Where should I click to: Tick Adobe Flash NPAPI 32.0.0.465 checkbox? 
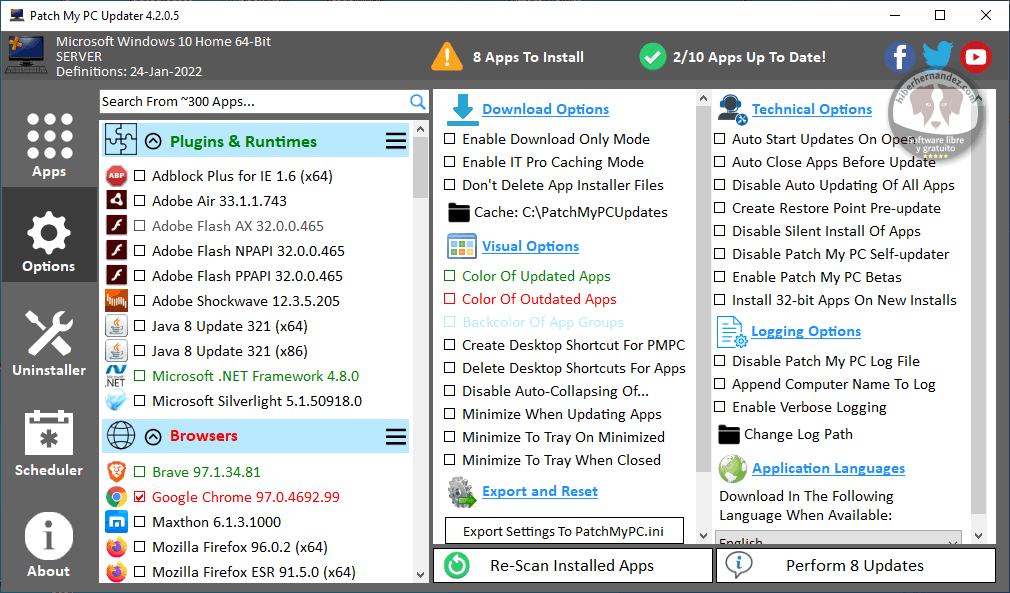139,251
